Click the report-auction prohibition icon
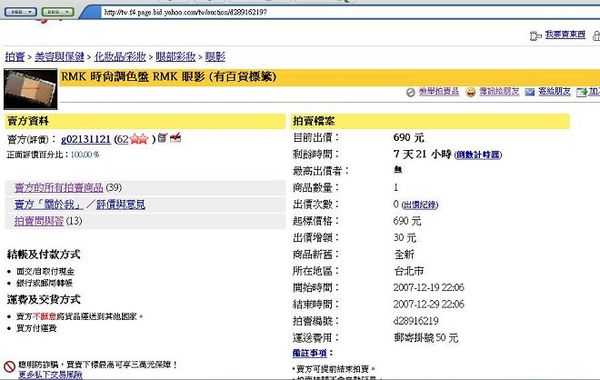The height and width of the screenshot is (380, 600). [411, 92]
